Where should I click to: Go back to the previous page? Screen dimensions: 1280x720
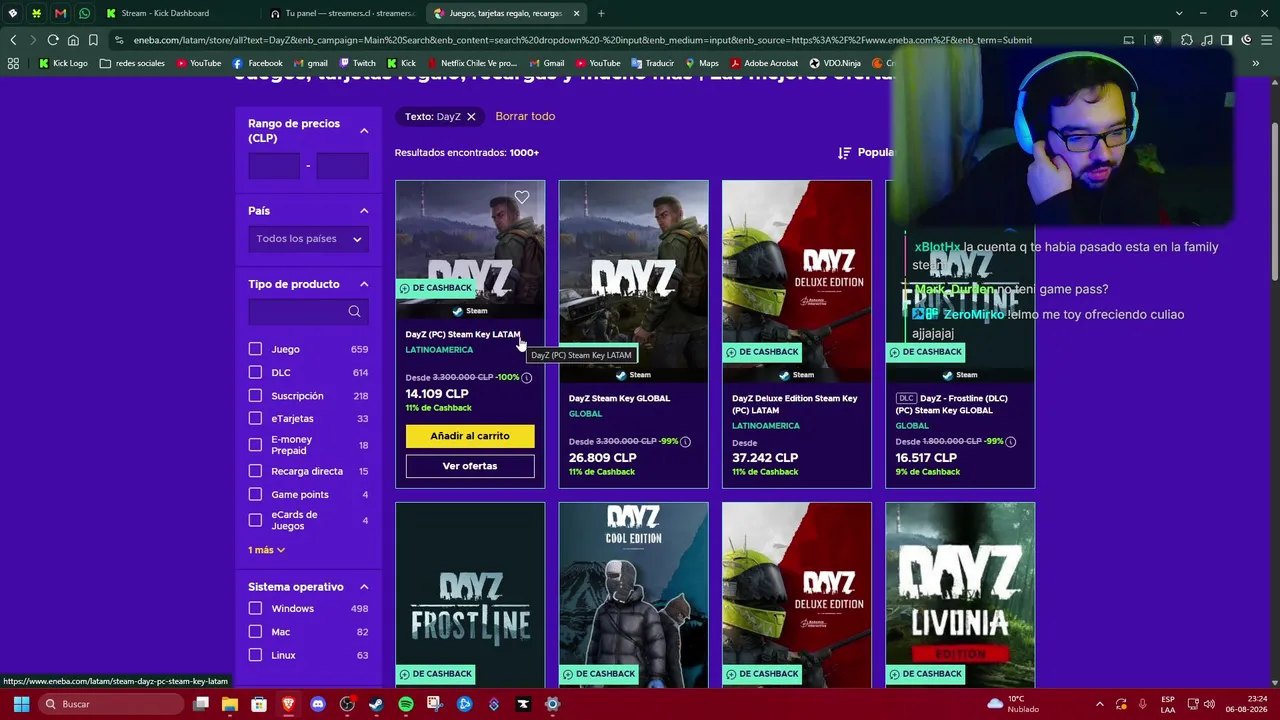point(13,40)
